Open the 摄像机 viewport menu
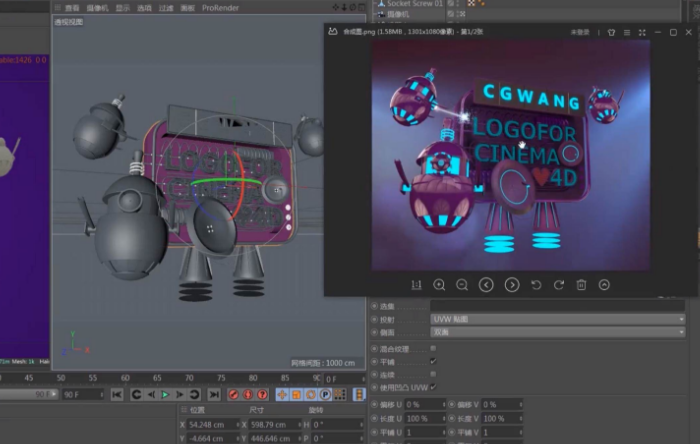700x444 pixels. 97,7
